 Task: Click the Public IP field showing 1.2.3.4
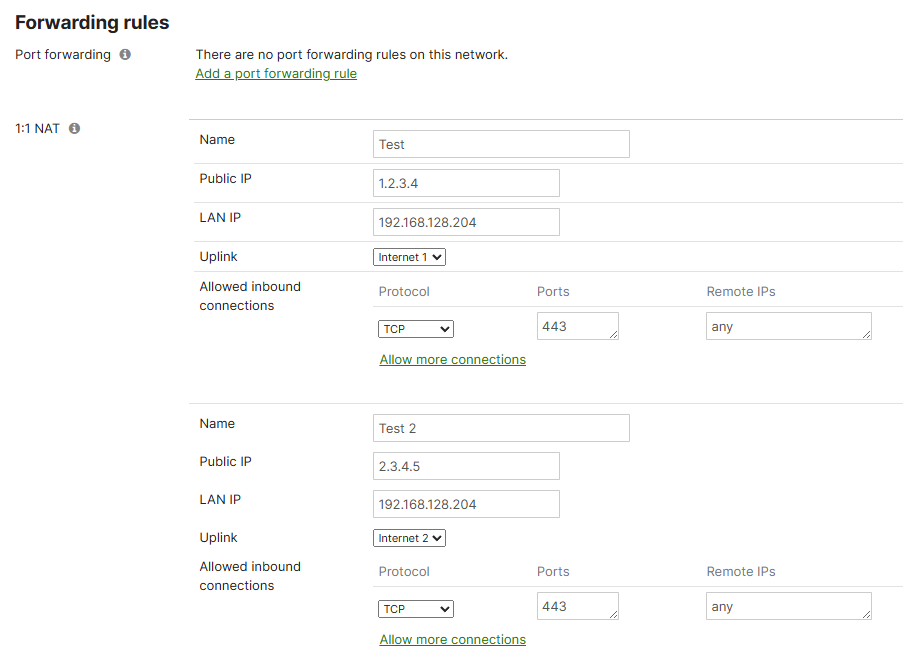tap(465, 182)
